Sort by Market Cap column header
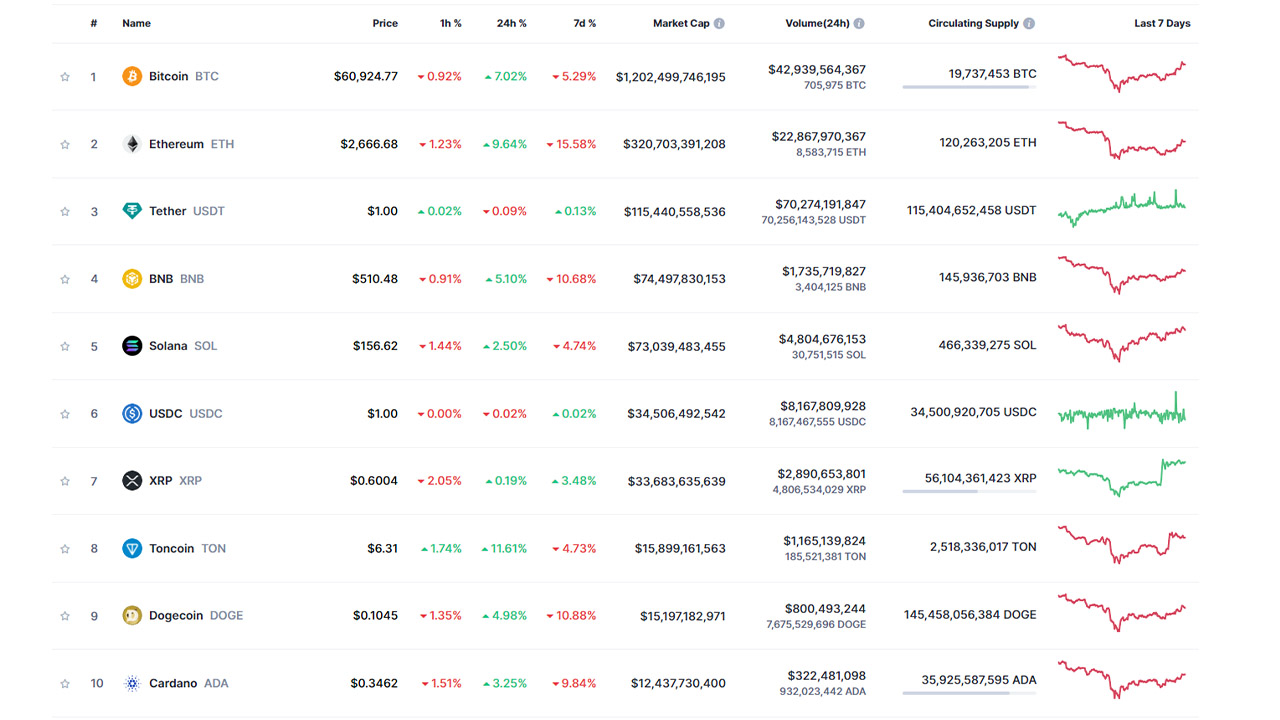 point(681,23)
